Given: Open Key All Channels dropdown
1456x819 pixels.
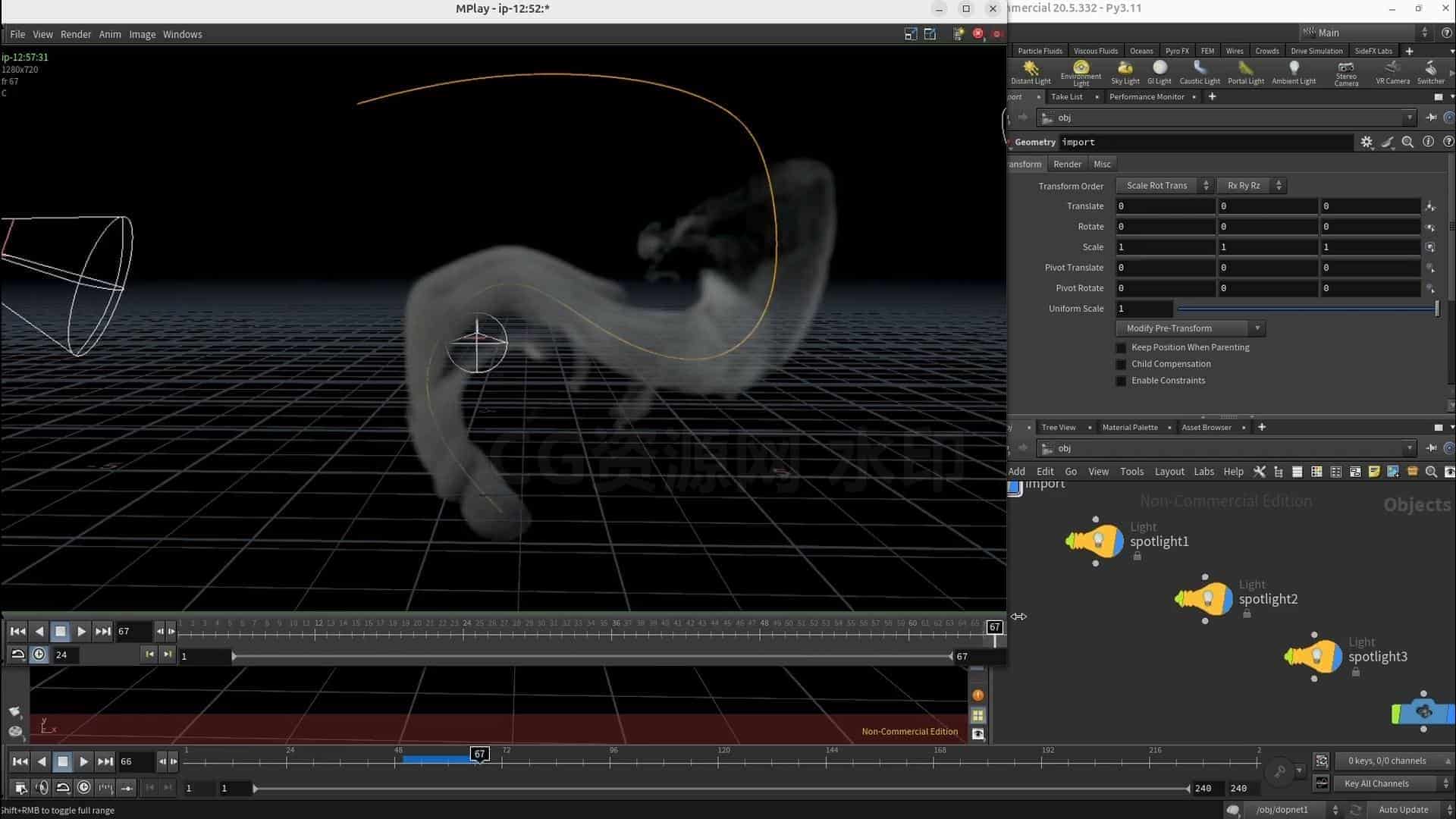Looking at the screenshot, I should (x=1392, y=783).
